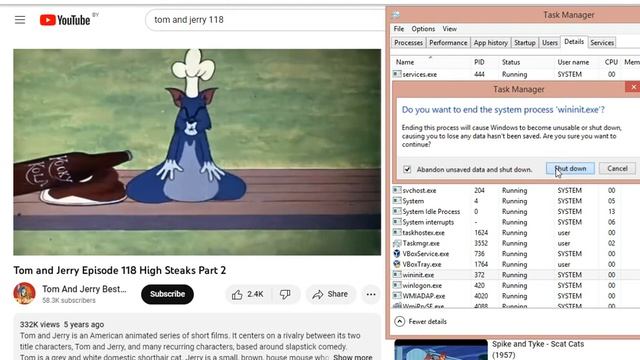This screenshot has height=360, width=640.
Task: Click the 332K views text
Action: tap(40, 324)
